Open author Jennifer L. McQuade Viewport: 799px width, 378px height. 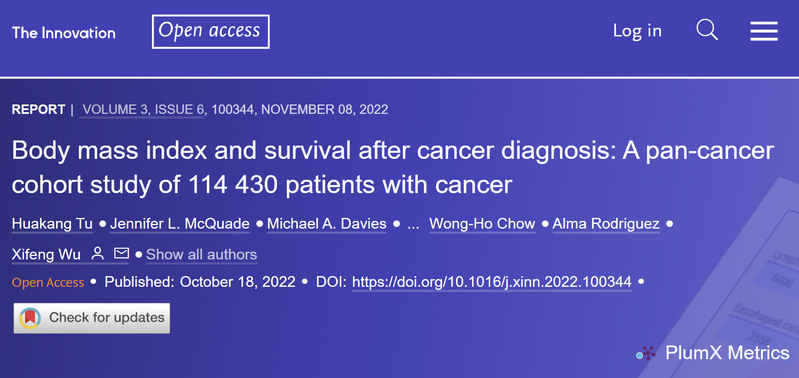tap(180, 224)
